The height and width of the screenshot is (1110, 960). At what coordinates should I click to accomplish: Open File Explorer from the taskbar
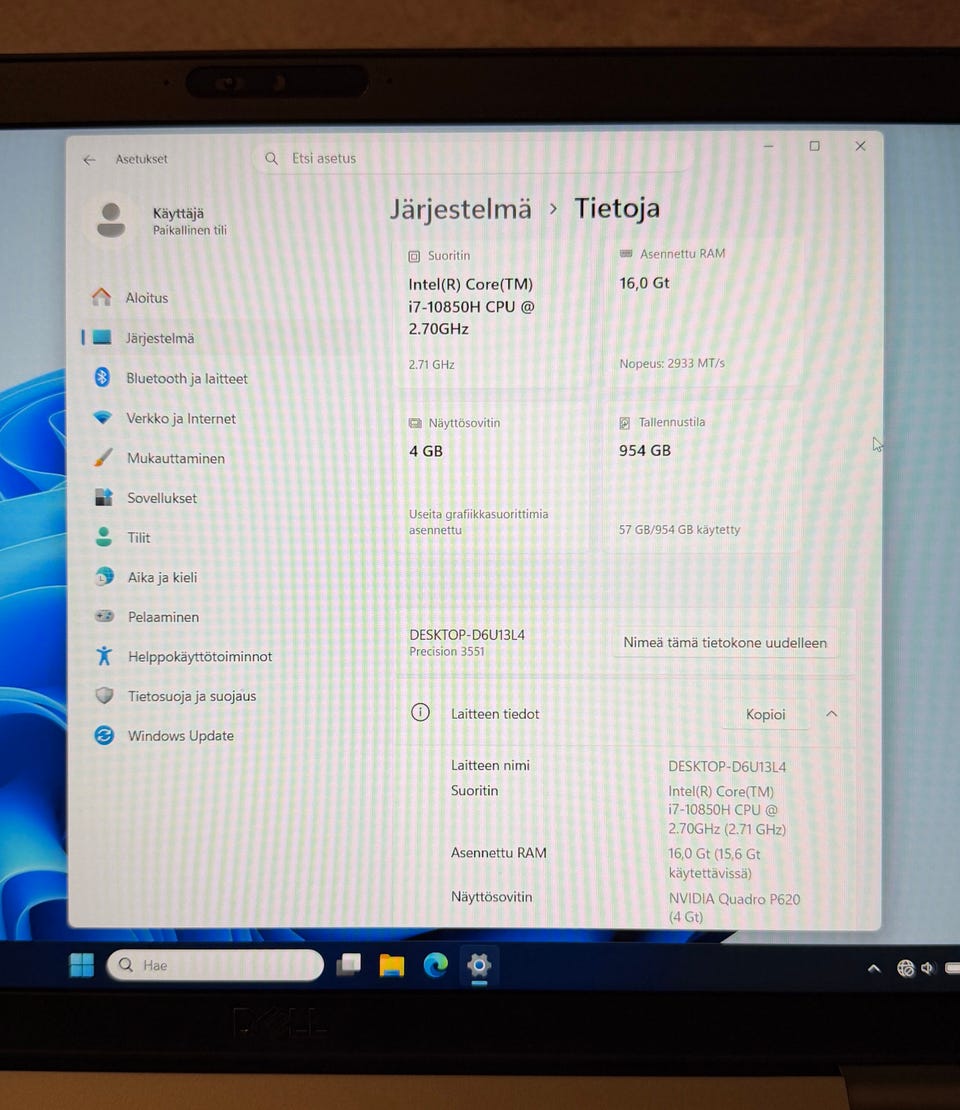(392, 965)
